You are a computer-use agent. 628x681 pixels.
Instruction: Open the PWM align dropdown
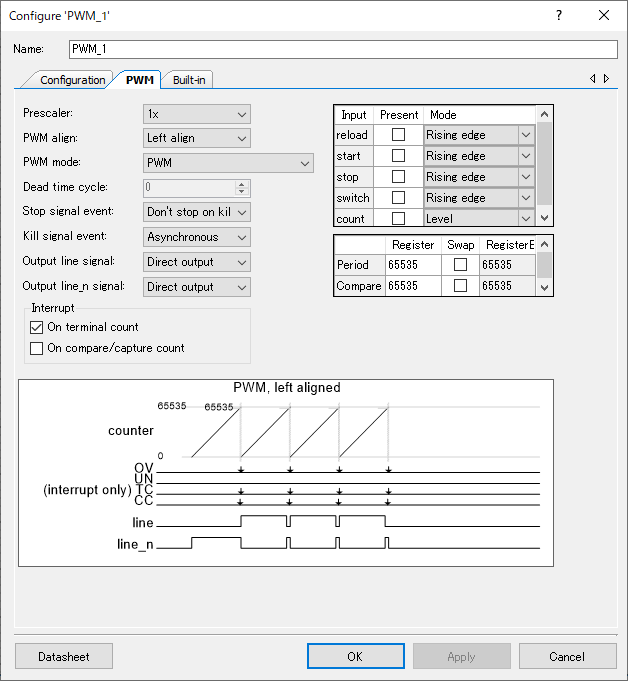197,138
